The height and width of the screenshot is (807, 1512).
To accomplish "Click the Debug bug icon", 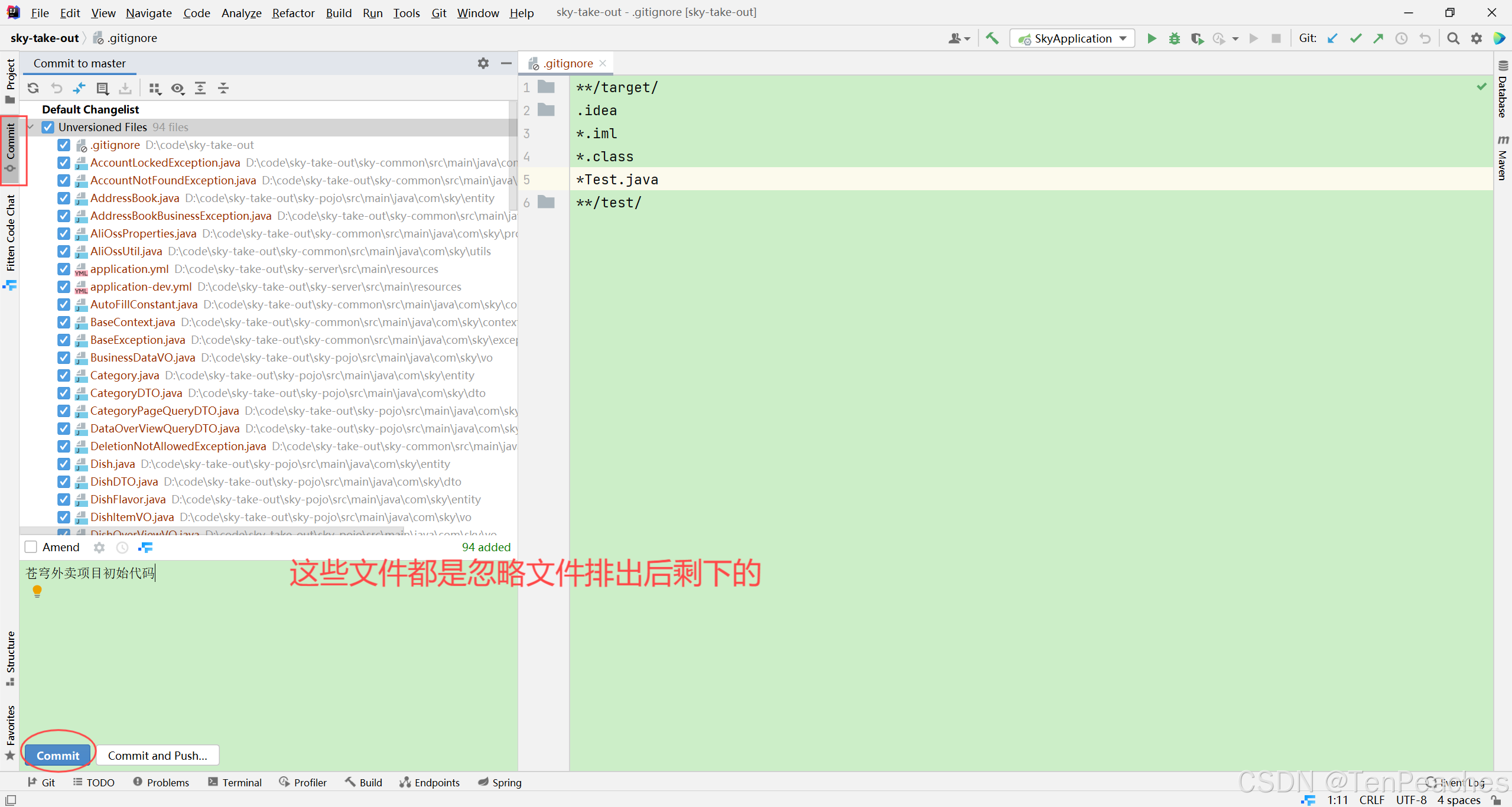I will [x=1174, y=38].
